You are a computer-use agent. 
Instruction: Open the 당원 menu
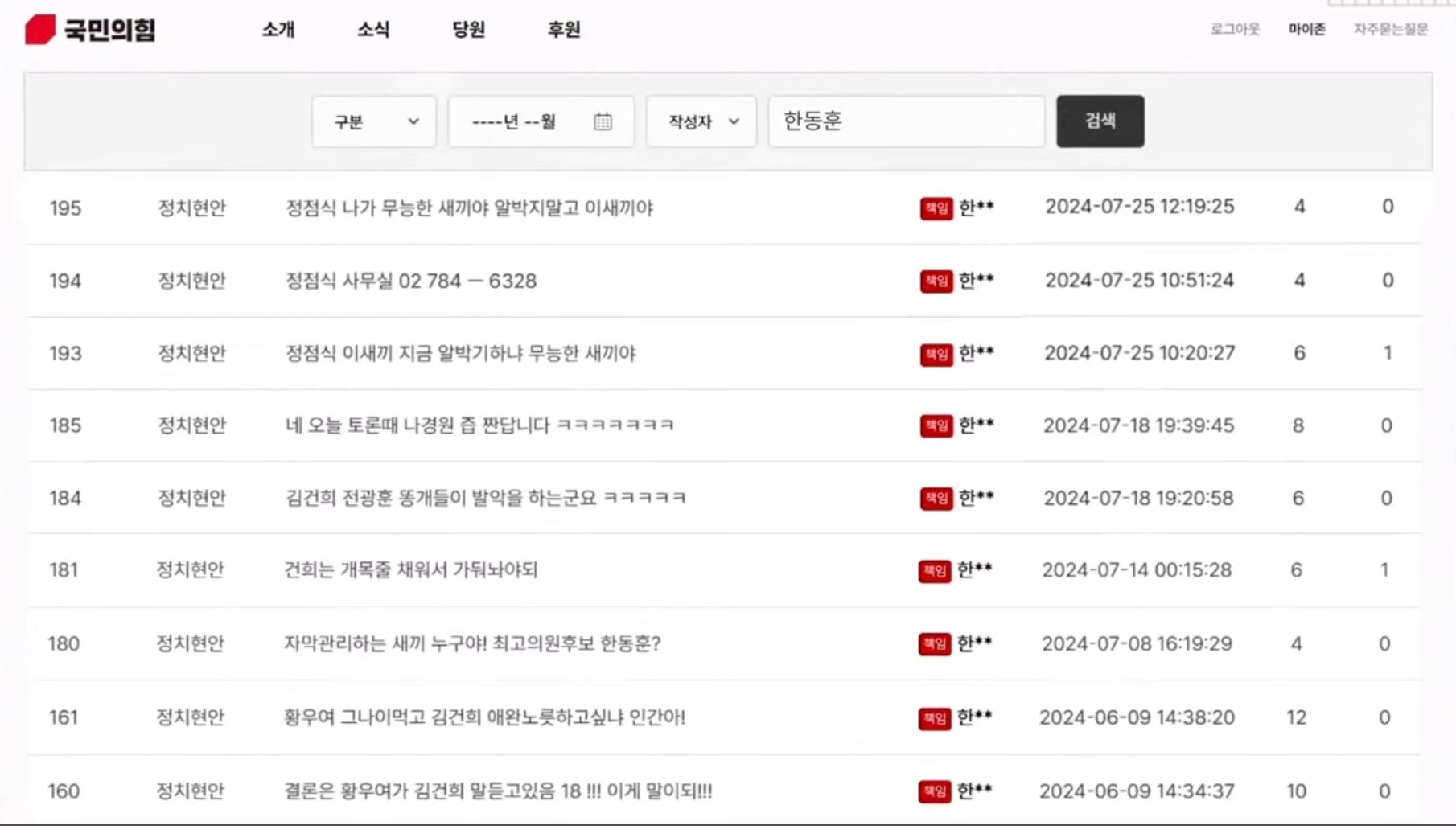tap(468, 30)
